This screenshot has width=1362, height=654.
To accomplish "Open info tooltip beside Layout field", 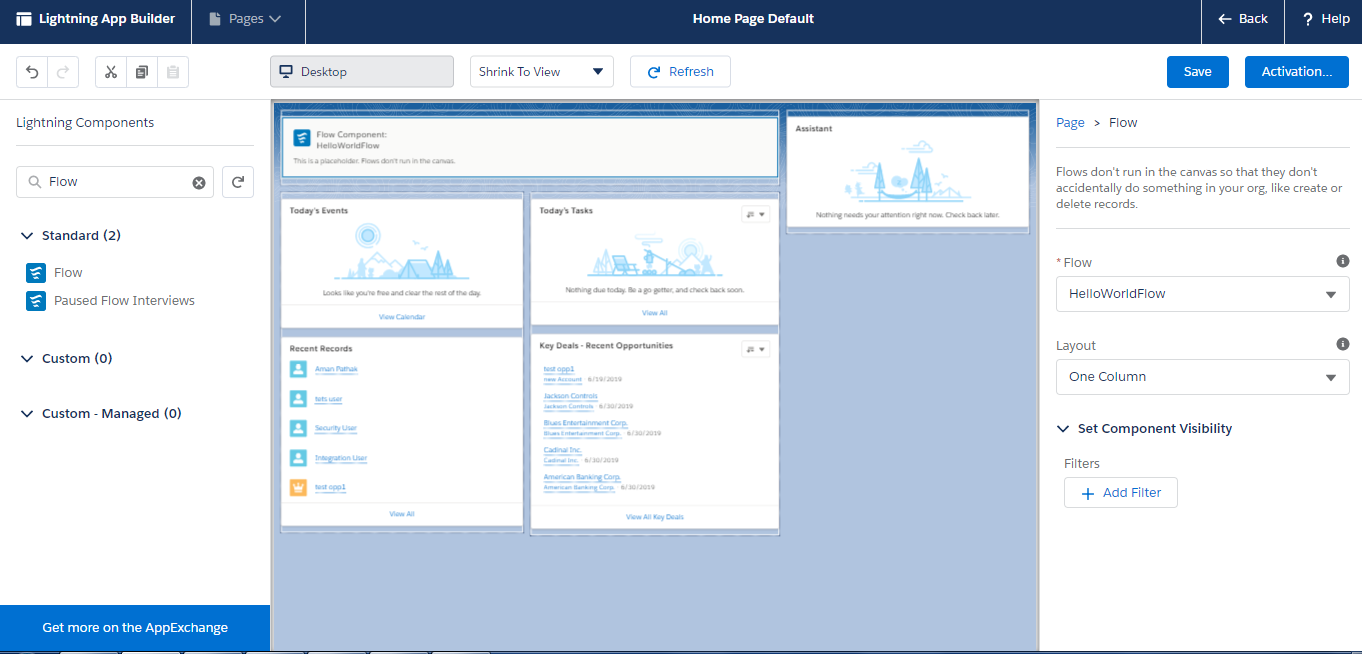I will tap(1343, 344).
